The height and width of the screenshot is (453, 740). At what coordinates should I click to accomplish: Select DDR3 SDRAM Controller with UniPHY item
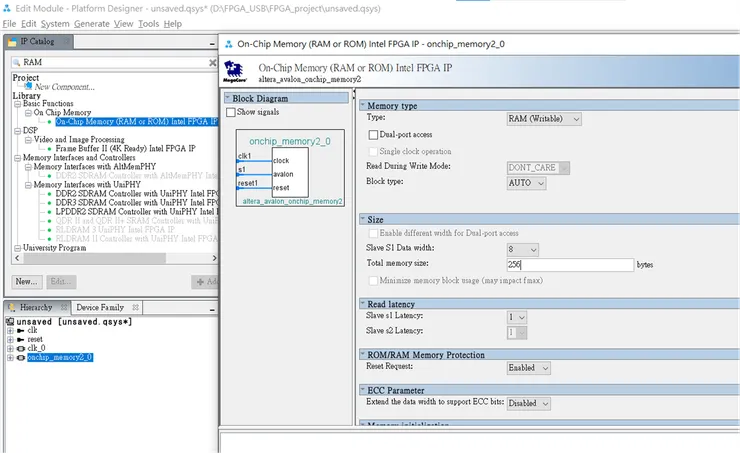(x=128, y=202)
